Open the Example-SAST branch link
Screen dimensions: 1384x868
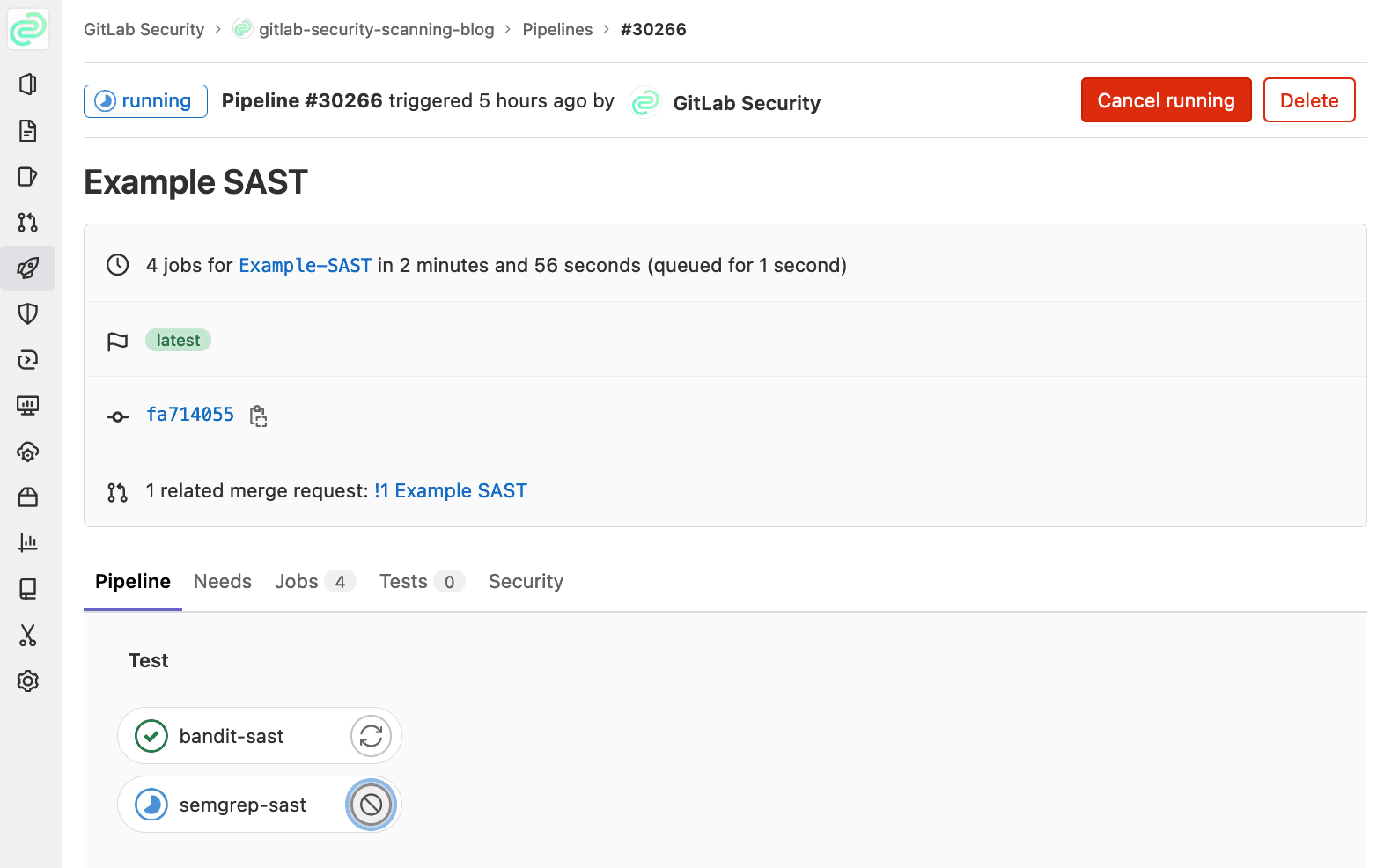point(306,266)
